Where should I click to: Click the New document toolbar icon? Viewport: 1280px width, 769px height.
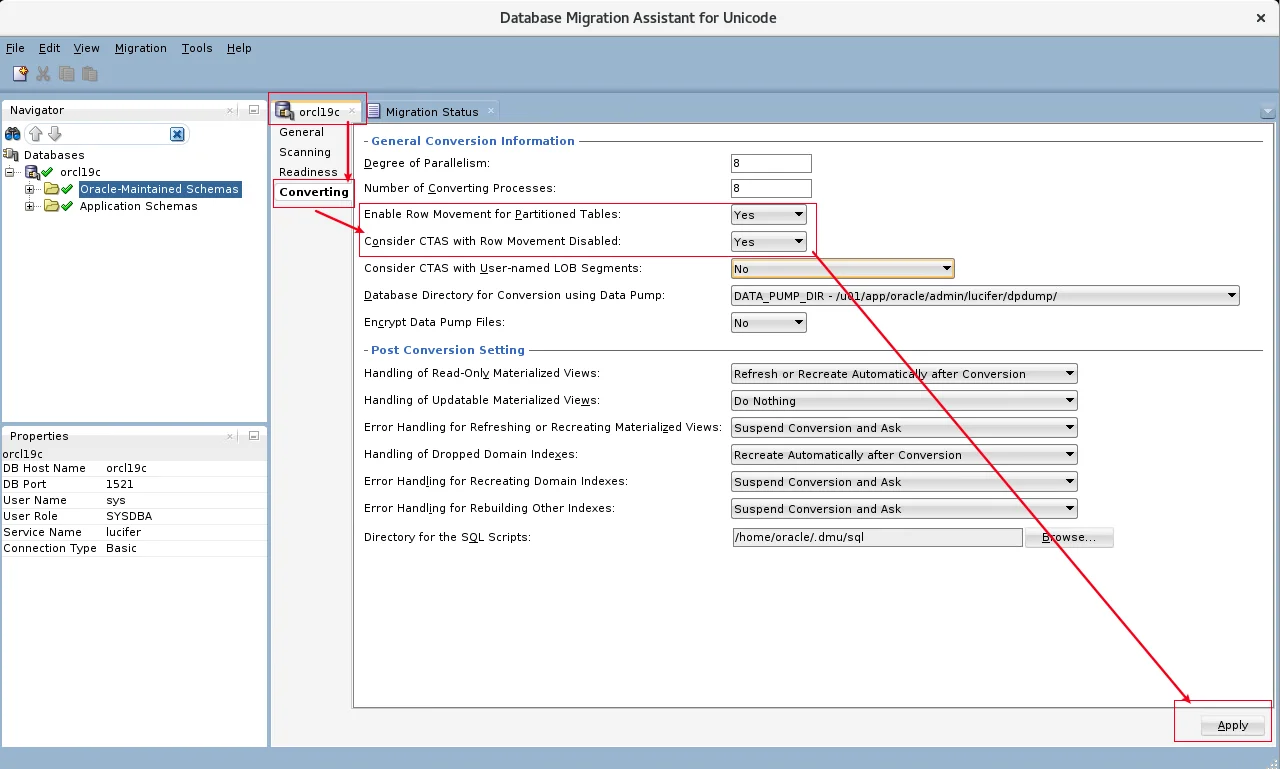20,74
